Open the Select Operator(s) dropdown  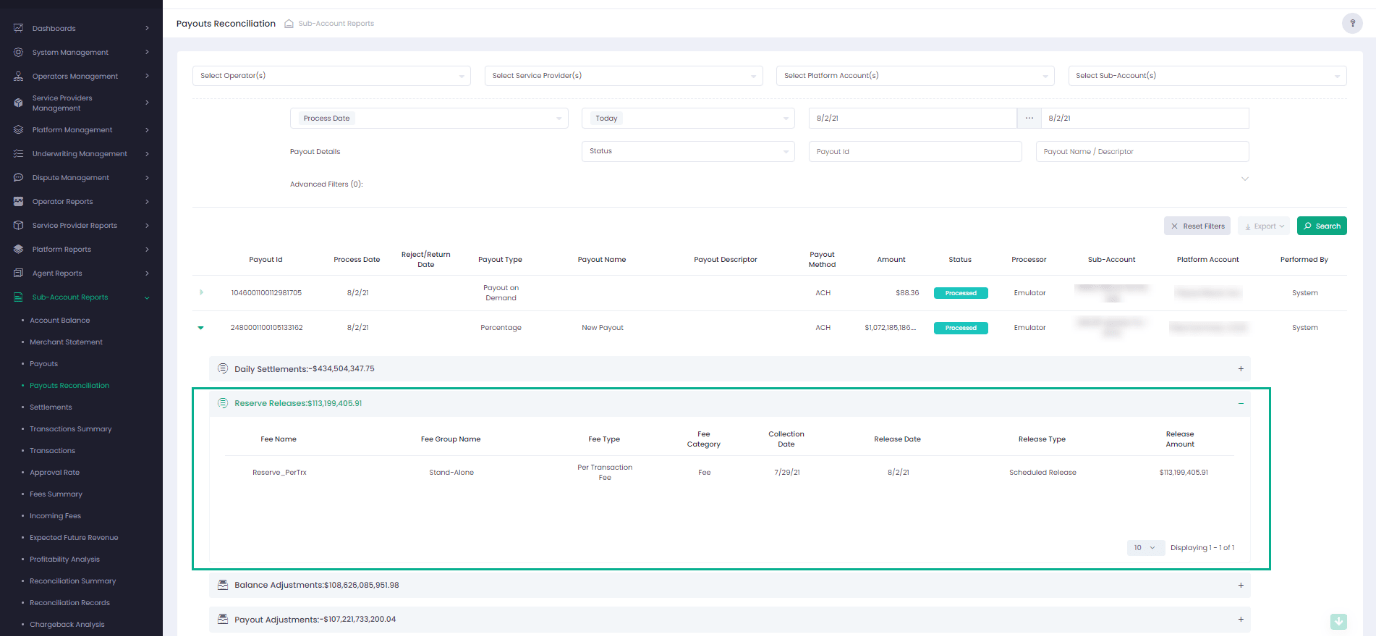(x=330, y=76)
